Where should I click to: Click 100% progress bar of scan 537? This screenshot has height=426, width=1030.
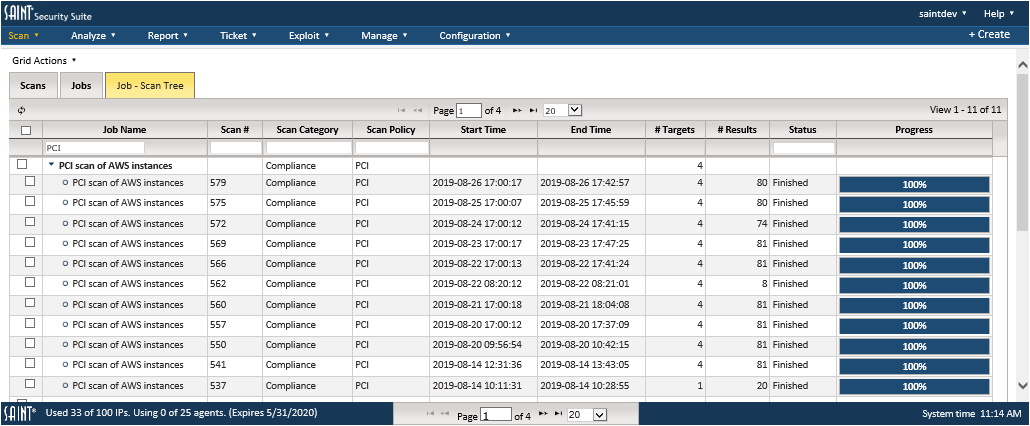914,387
